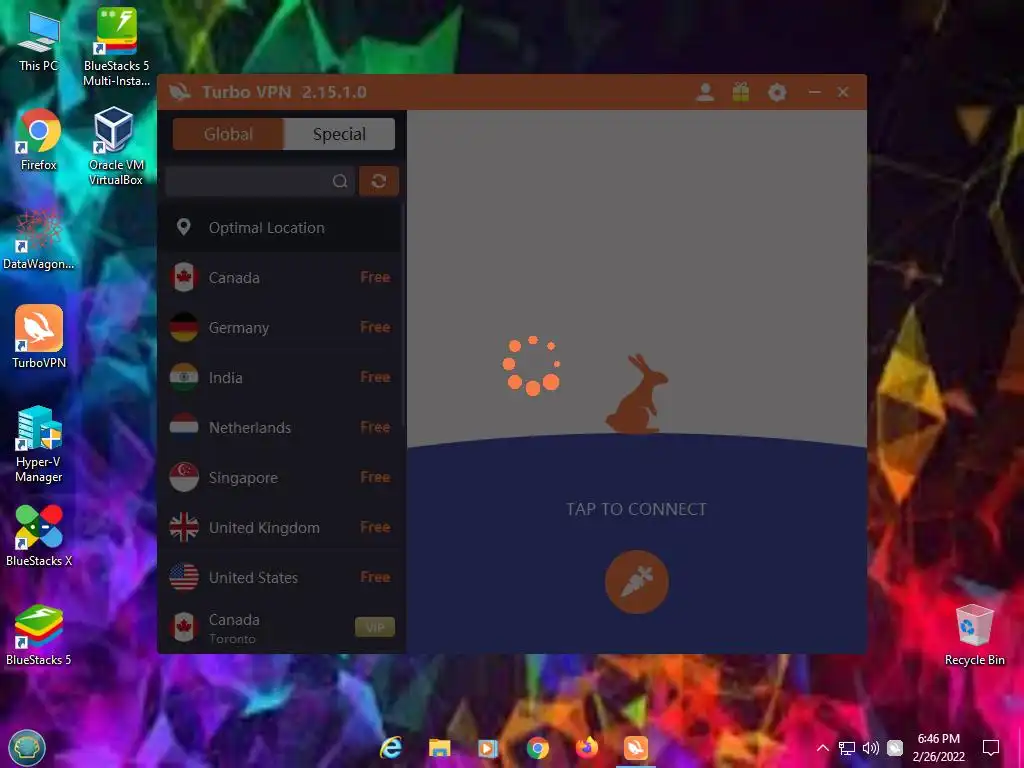Close the Turbo VPN window

843,92
